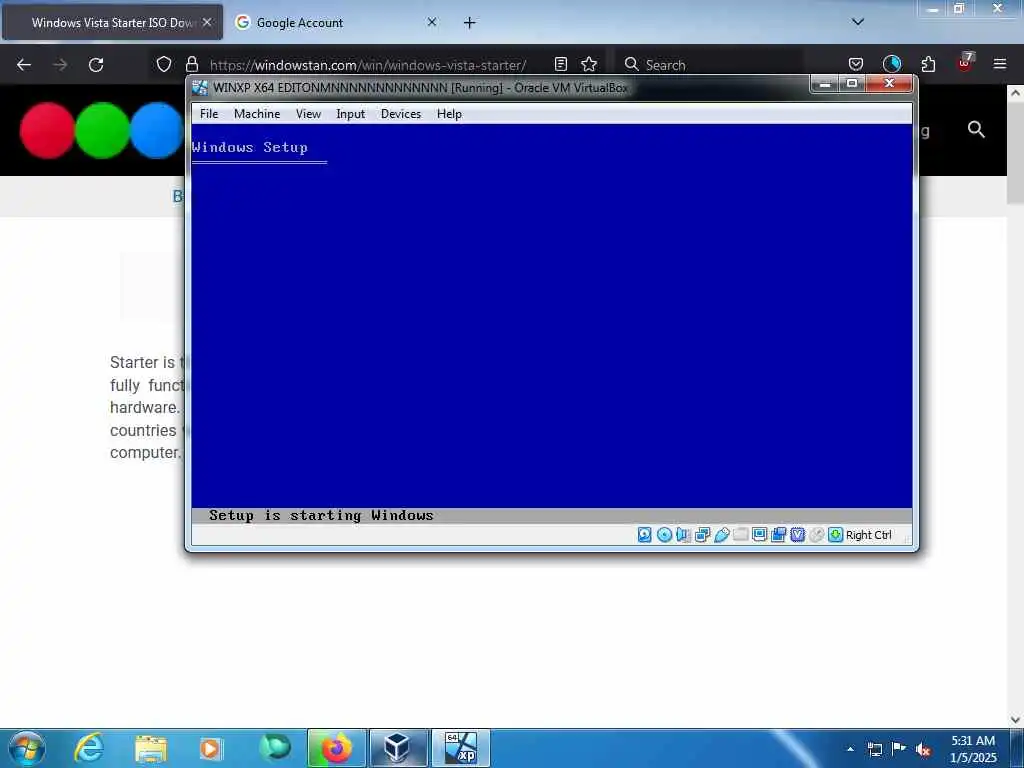The width and height of the screenshot is (1024, 768).
Task: Click the VirtualBox Manager cube taskbar button
Action: tap(398, 748)
